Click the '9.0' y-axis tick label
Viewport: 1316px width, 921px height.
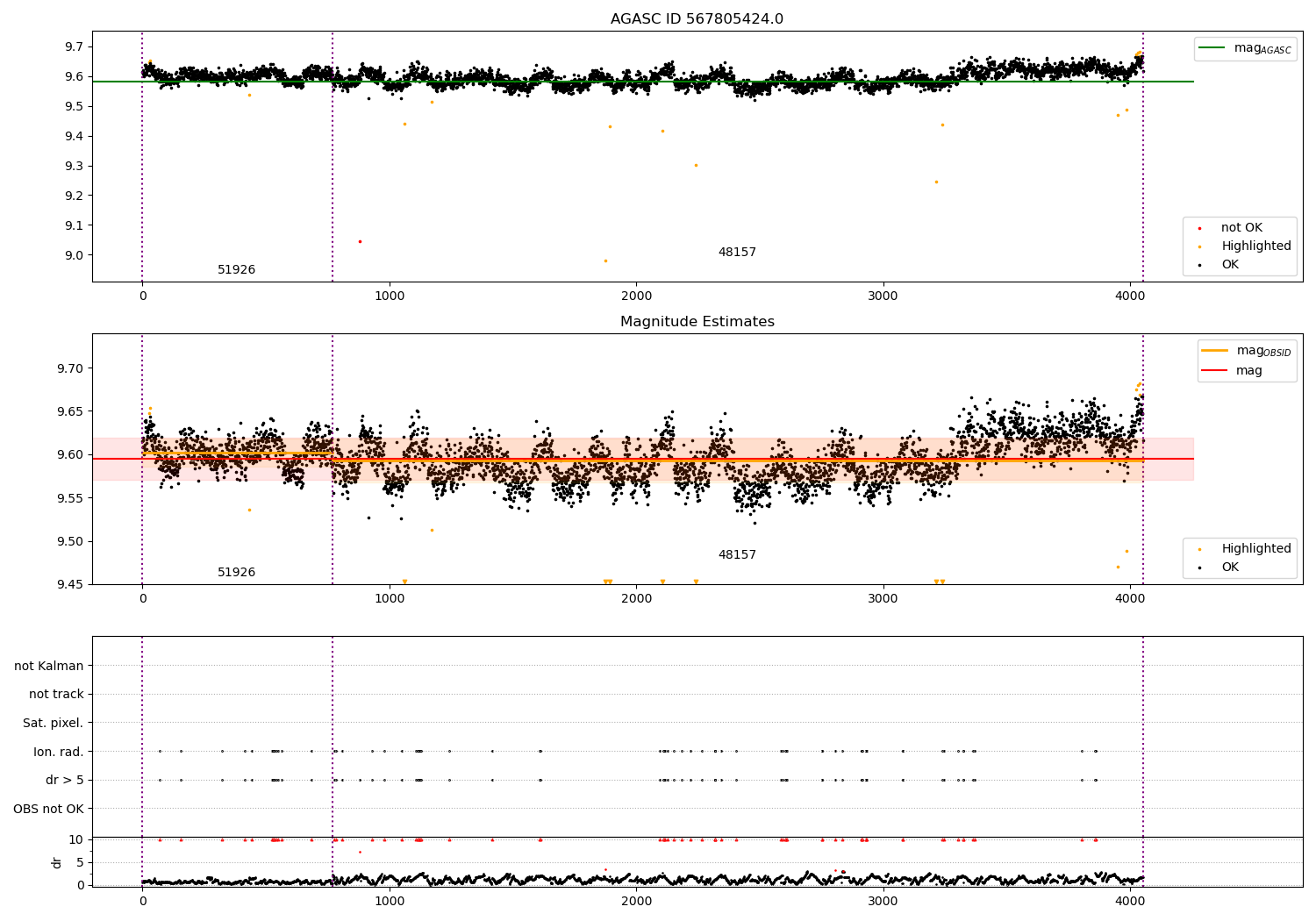coord(74,255)
